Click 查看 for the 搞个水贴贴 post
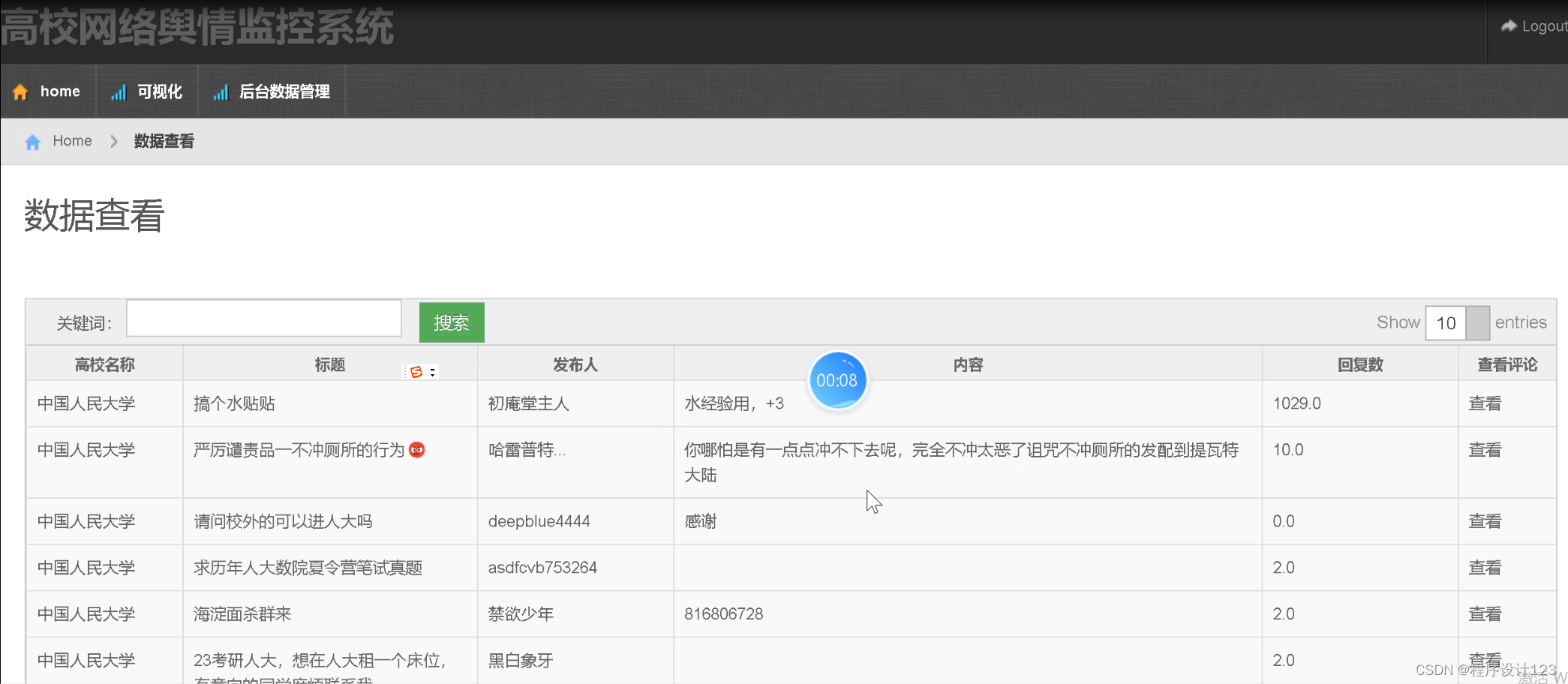Screen dimensions: 1568x684 (x=1485, y=403)
